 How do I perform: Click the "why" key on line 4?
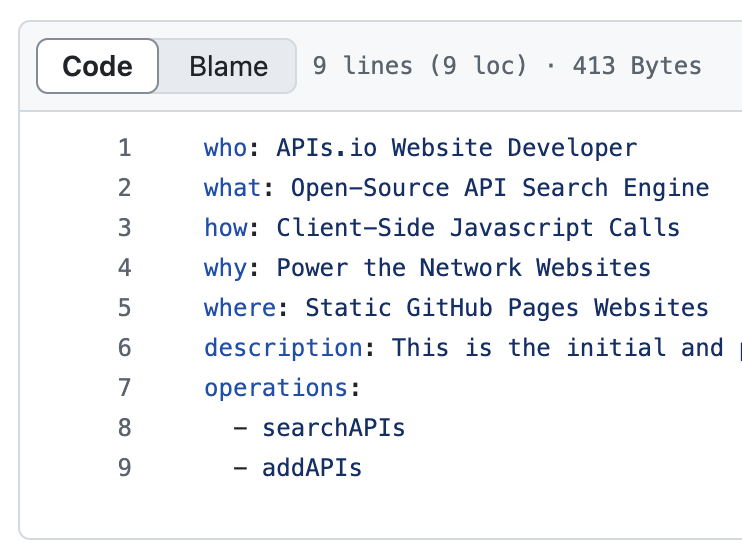tap(225, 268)
